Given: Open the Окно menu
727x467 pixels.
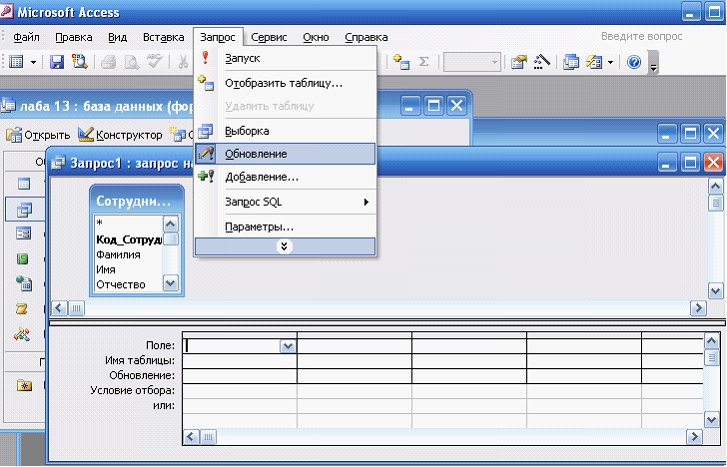Looking at the screenshot, I should click(316, 37).
